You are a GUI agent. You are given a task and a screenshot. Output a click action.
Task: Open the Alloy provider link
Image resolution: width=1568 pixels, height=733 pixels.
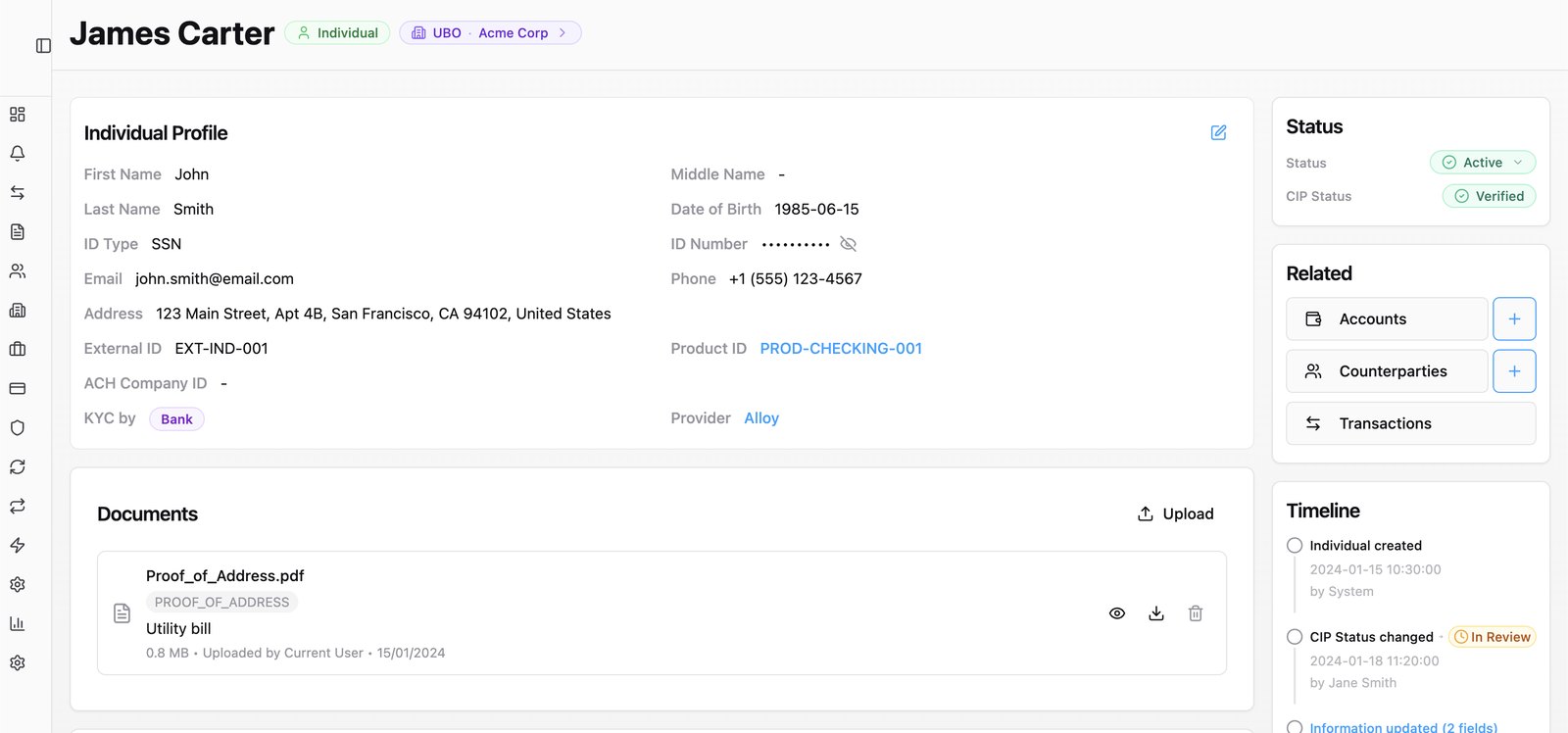[761, 418]
